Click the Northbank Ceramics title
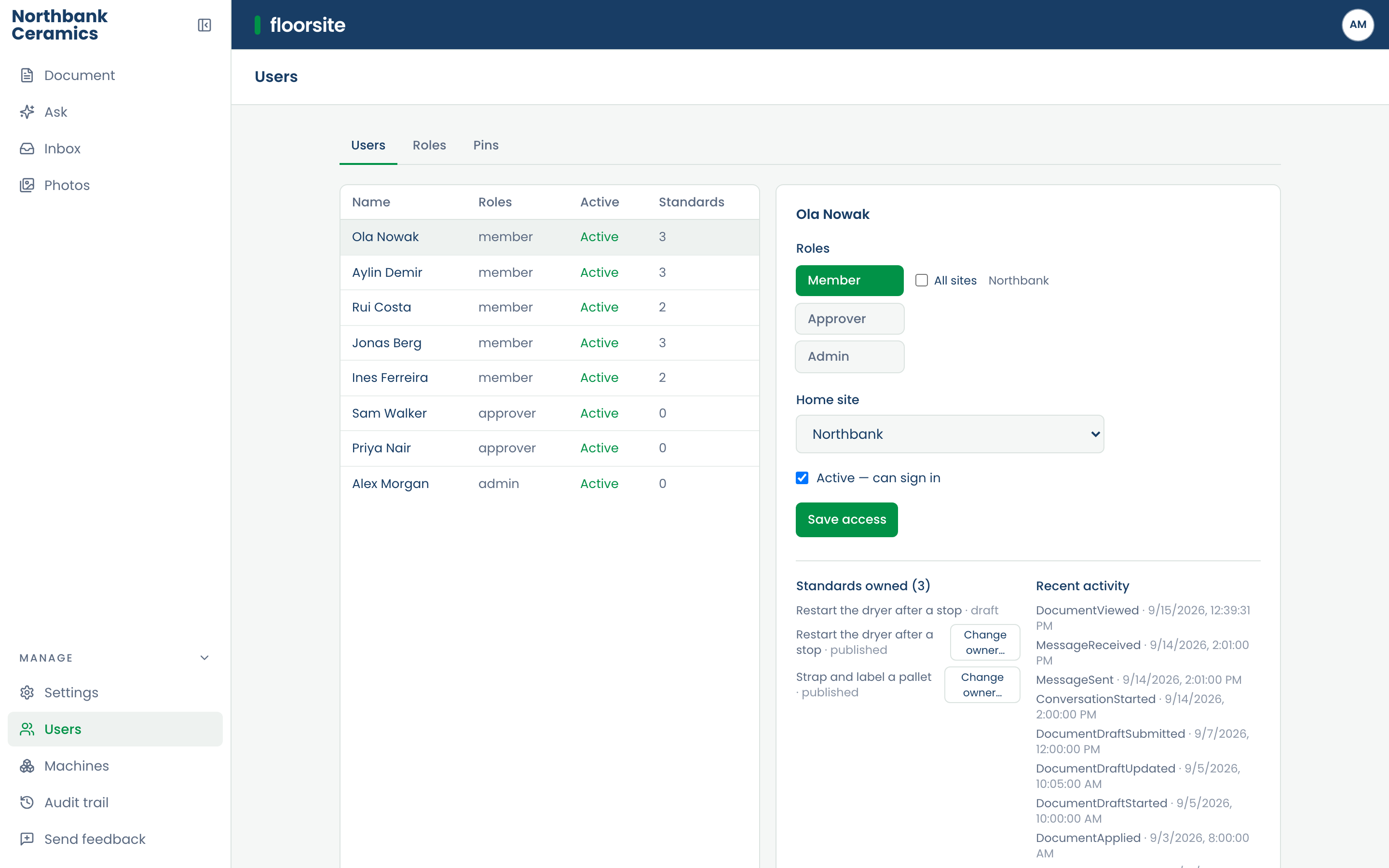Image resolution: width=1389 pixels, height=868 pixels. [59, 25]
